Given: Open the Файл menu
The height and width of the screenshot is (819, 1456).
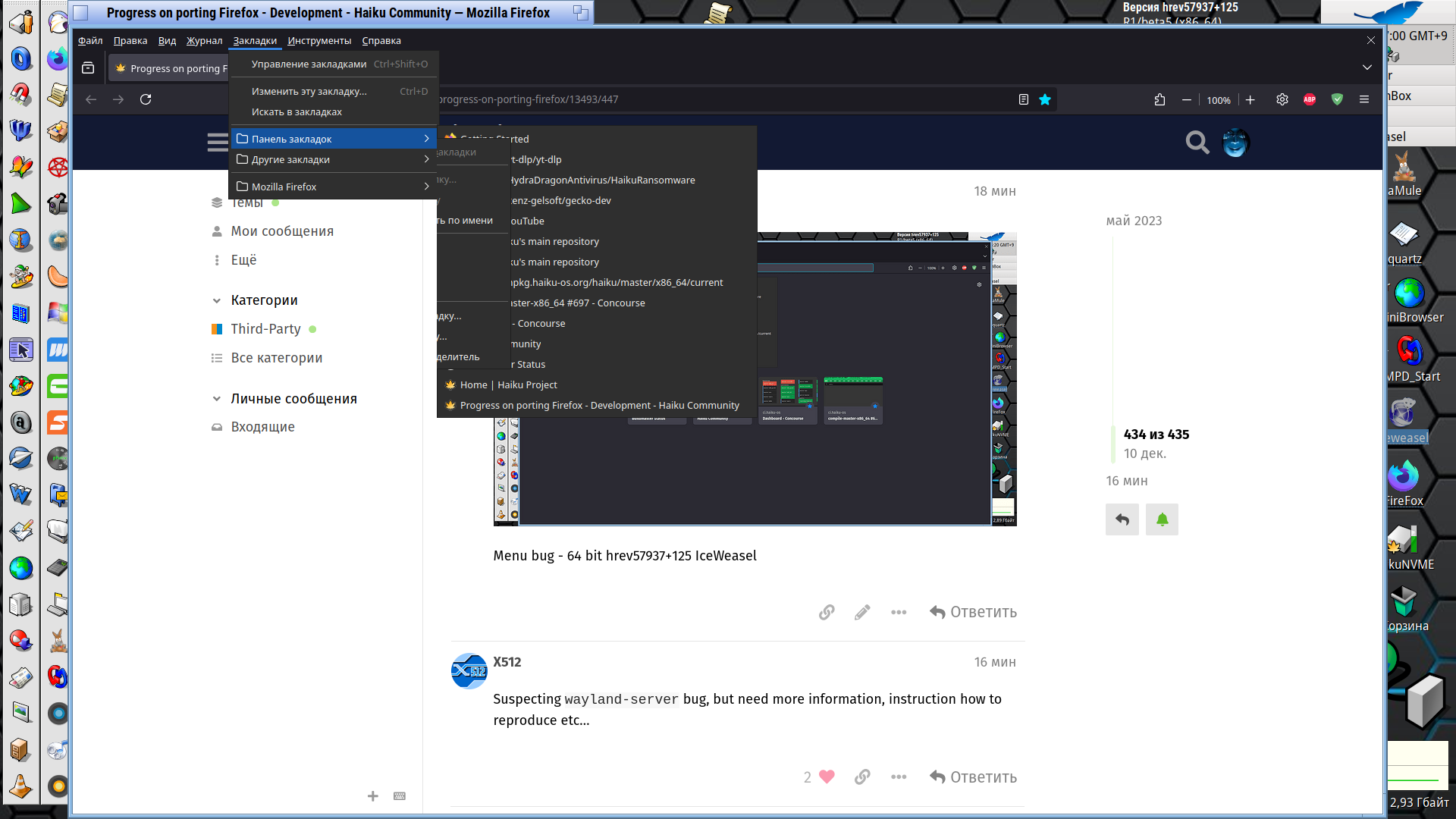Looking at the screenshot, I should click(90, 41).
